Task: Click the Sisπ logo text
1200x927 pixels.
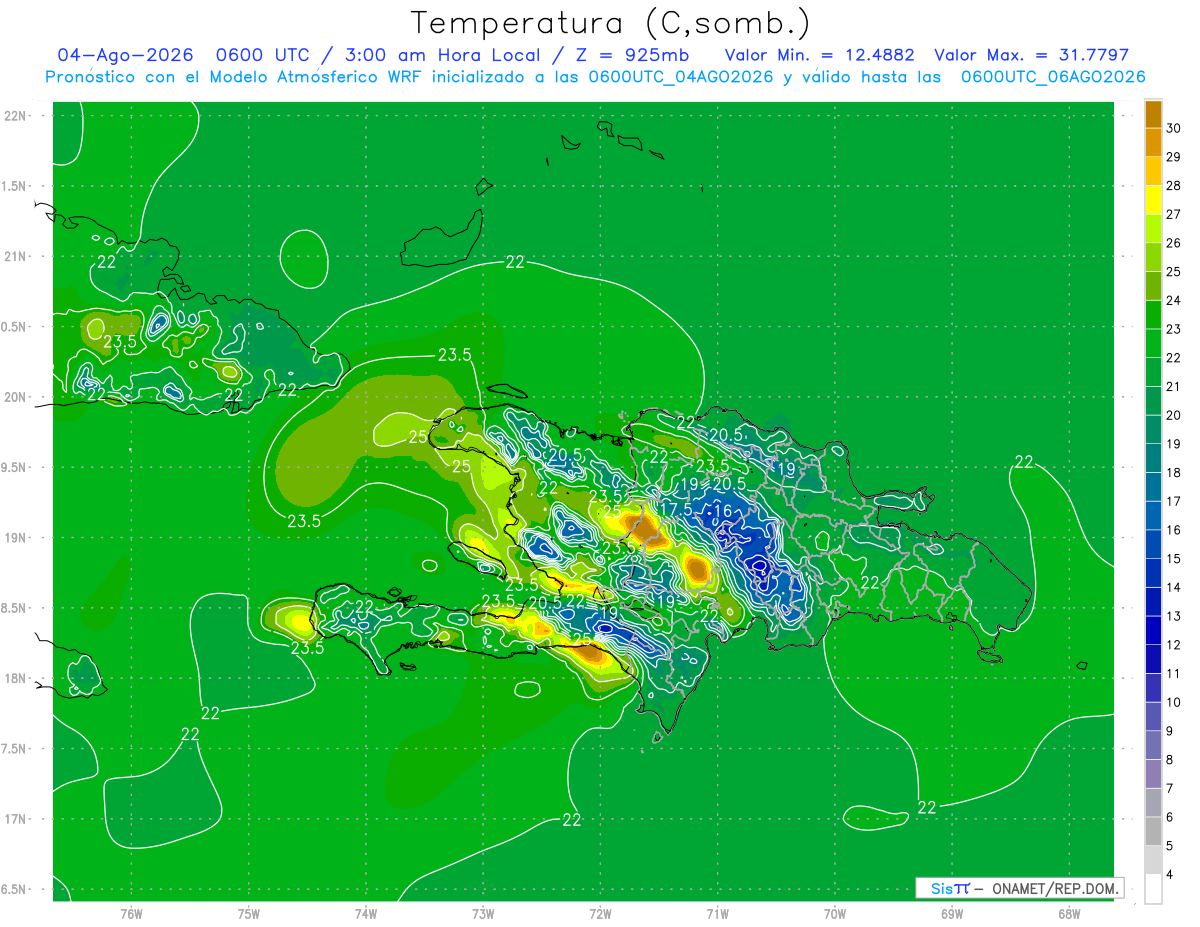Action: [950, 888]
